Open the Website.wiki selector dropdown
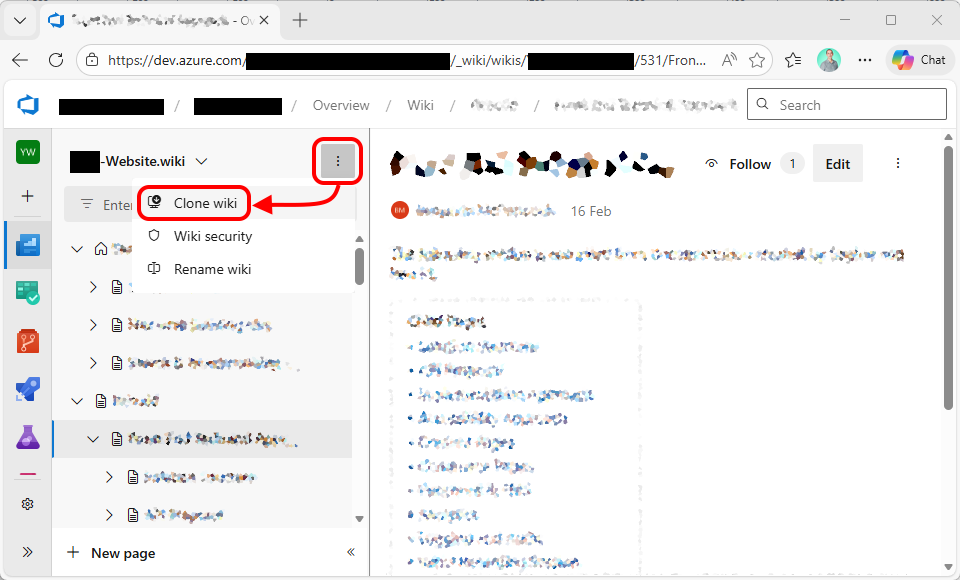The height and width of the screenshot is (580, 960). 201,161
